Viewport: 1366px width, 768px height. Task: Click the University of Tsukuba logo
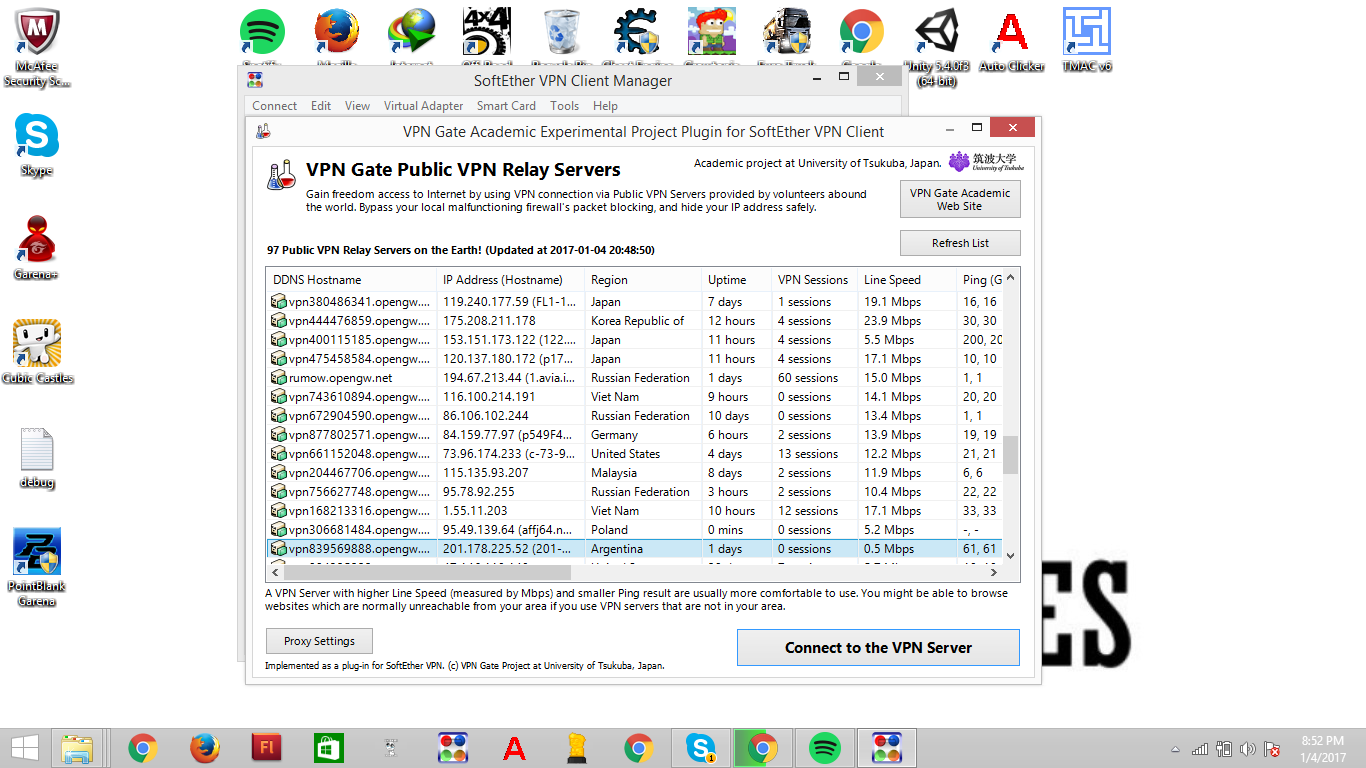pyautogui.click(x=985, y=162)
